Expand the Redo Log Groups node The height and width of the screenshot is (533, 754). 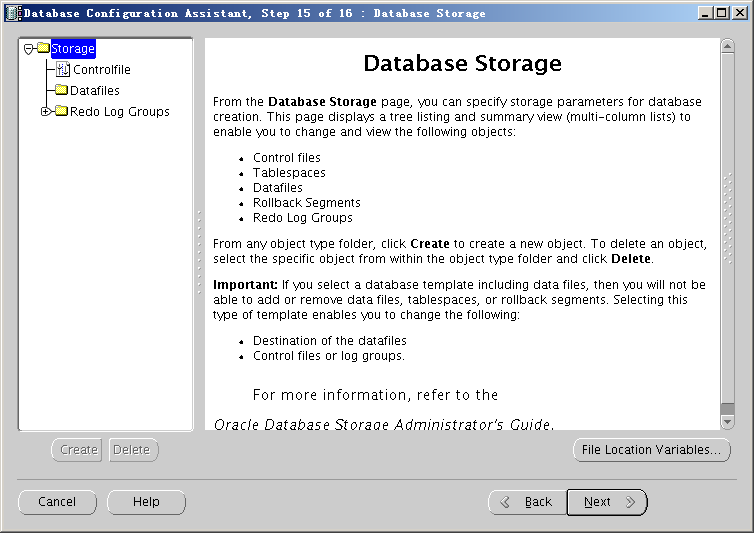pos(46,112)
